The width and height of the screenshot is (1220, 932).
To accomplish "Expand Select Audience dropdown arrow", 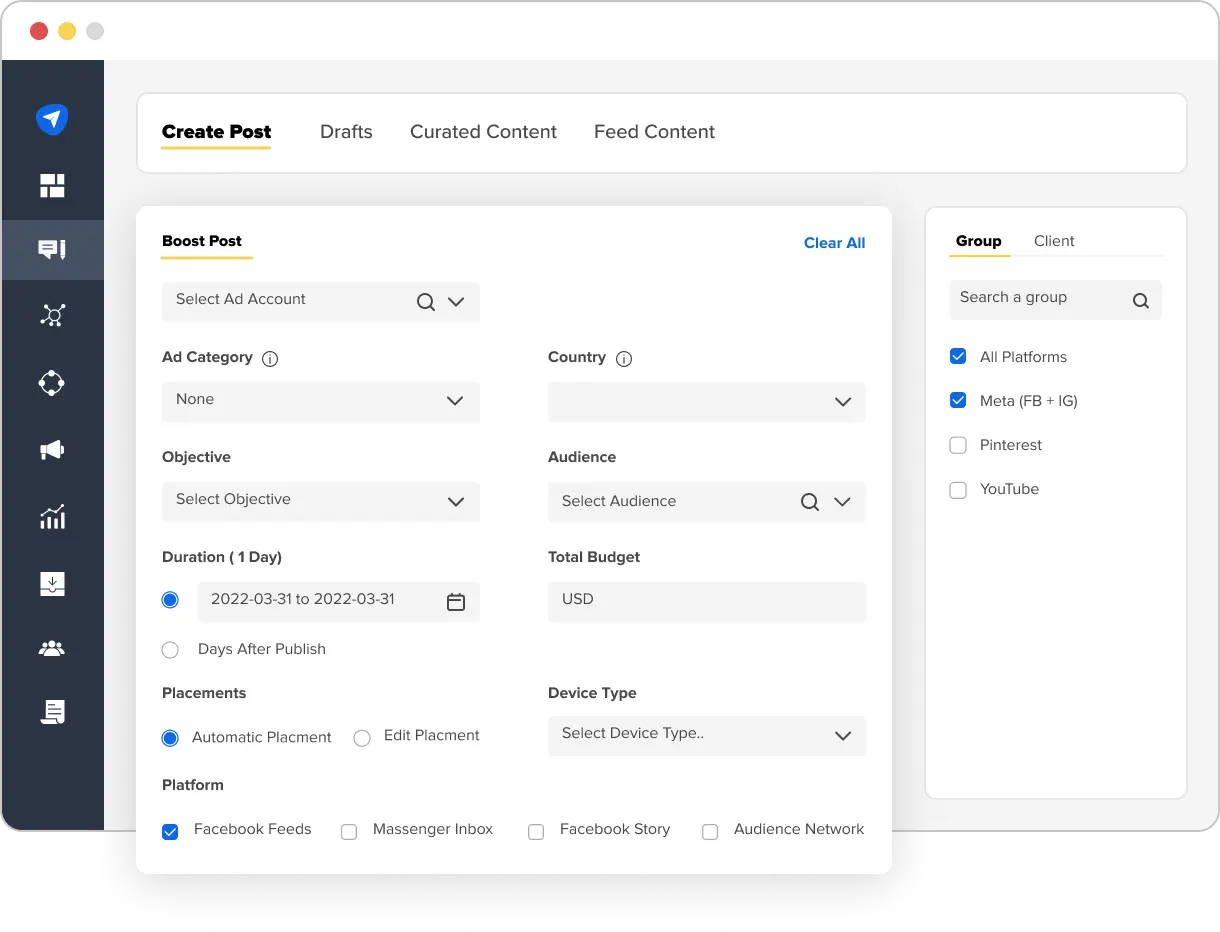I will [x=842, y=502].
